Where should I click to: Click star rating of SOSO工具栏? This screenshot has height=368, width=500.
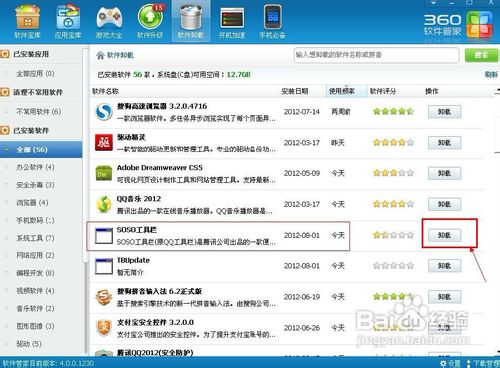coord(394,235)
